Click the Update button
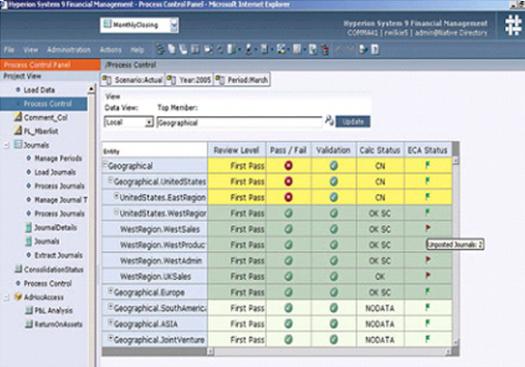 353,121
